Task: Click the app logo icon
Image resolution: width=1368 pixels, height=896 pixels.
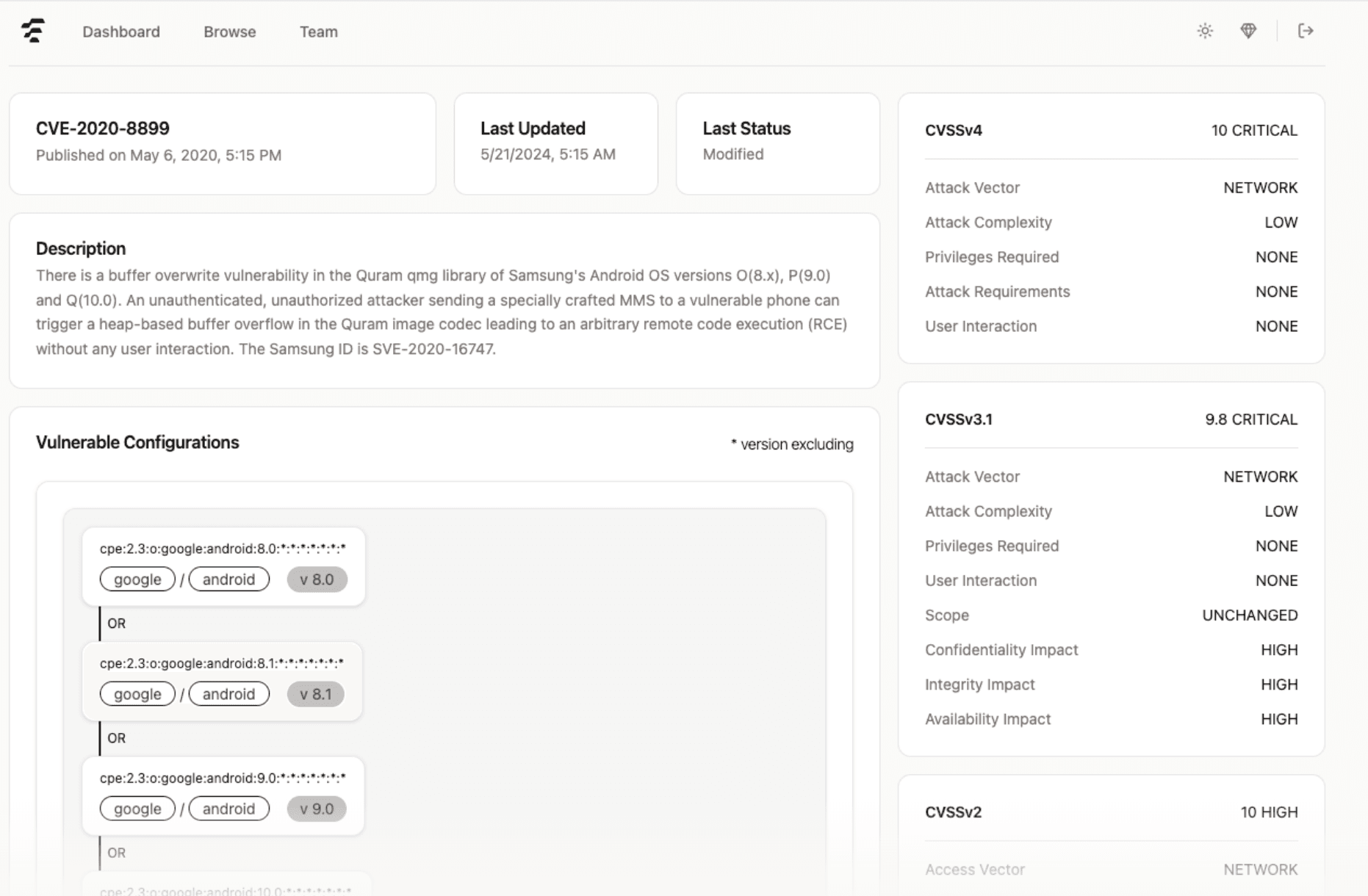Action: click(x=33, y=31)
